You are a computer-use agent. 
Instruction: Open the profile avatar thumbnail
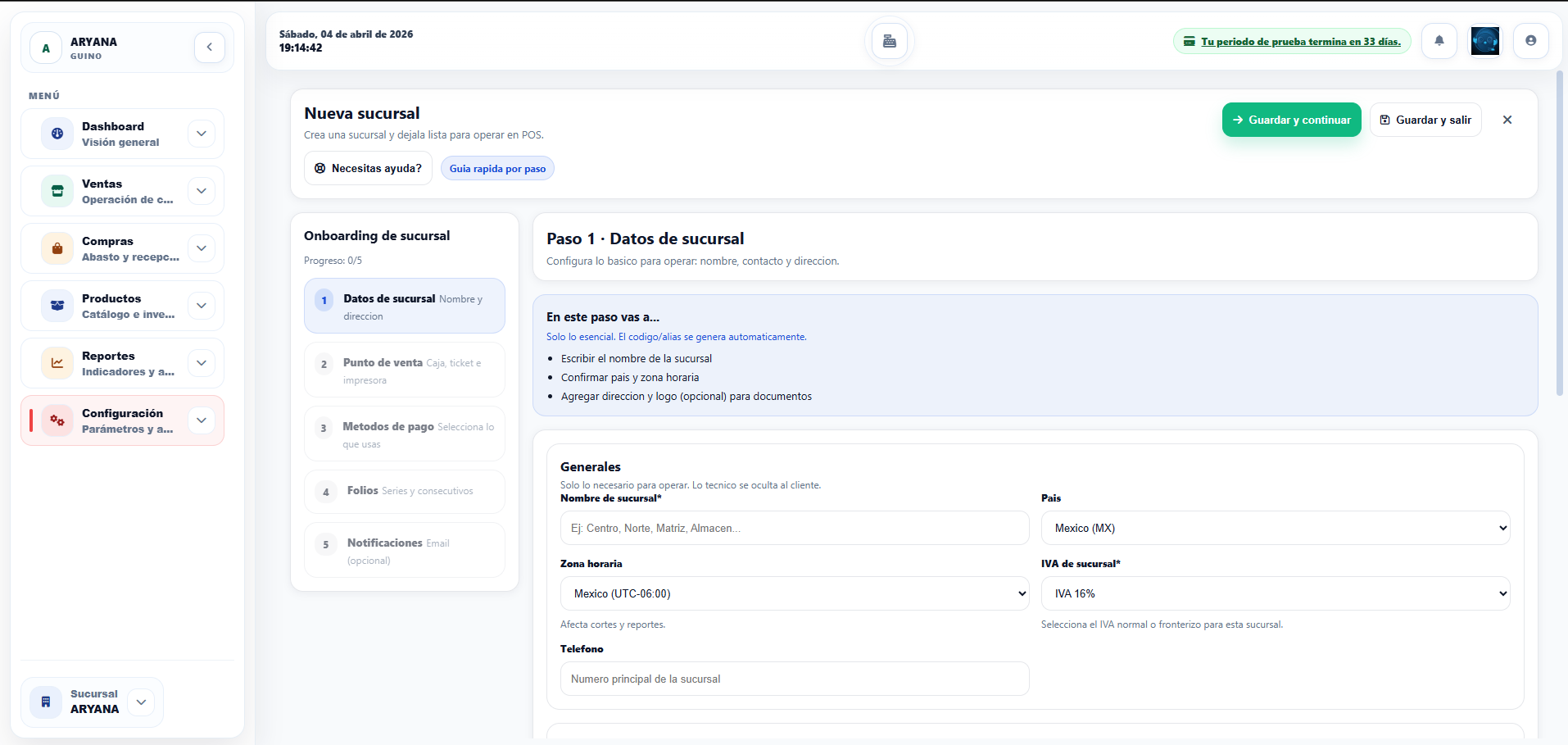pos(1484,41)
